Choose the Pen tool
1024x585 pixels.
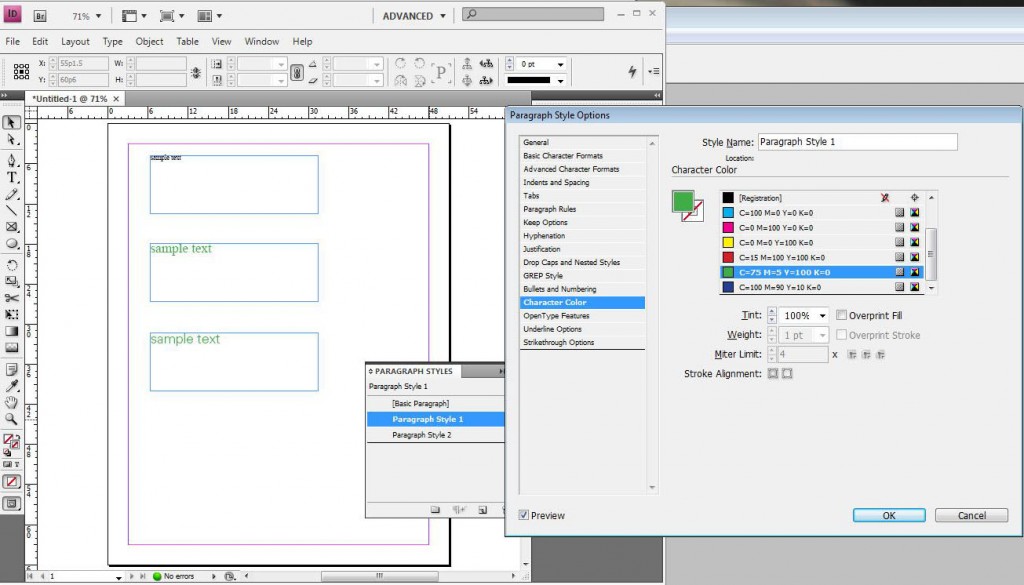point(11,161)
